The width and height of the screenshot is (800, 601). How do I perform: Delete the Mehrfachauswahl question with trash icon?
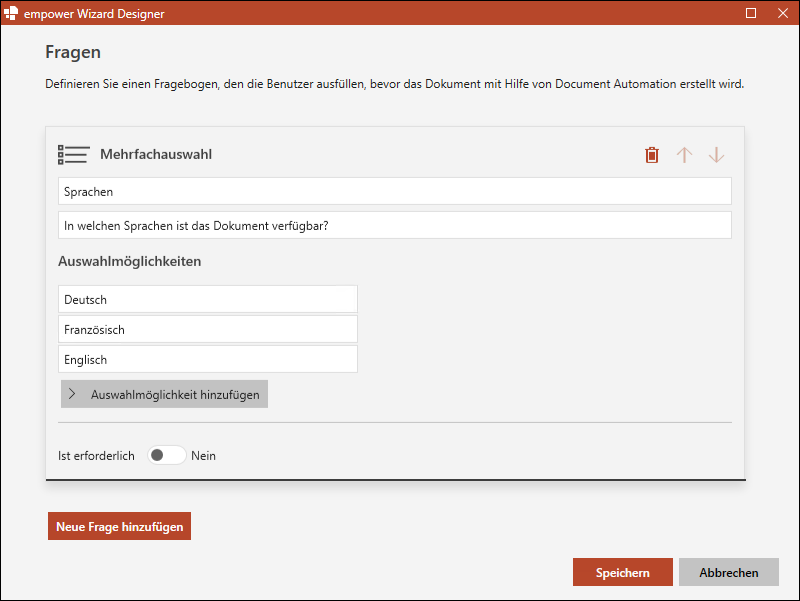652,155
